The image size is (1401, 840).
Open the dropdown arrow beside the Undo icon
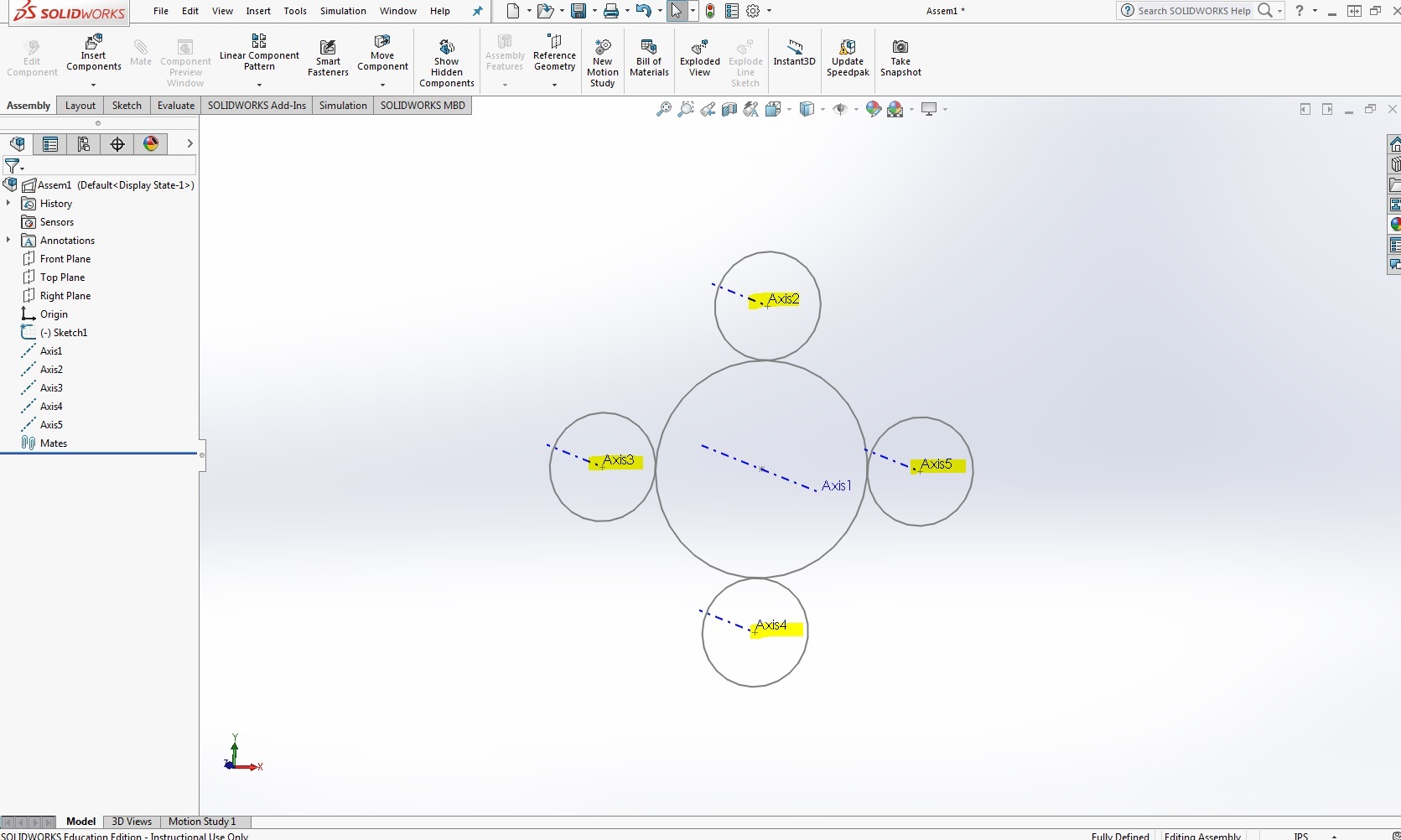click(658, 11)
